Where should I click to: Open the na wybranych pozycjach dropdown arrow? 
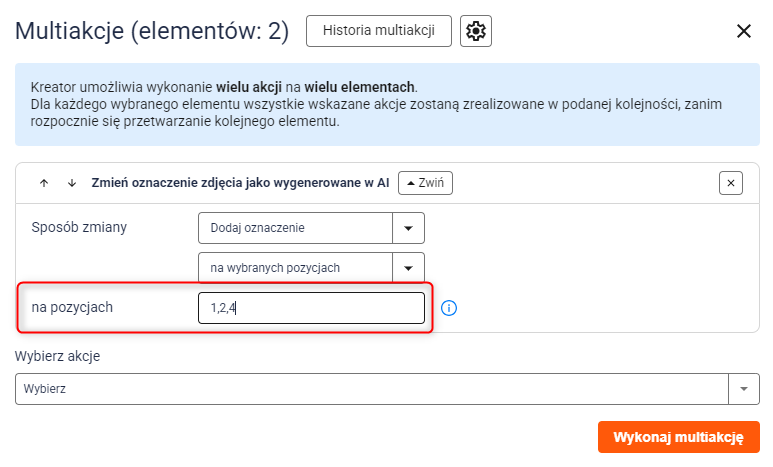[408, 268]
